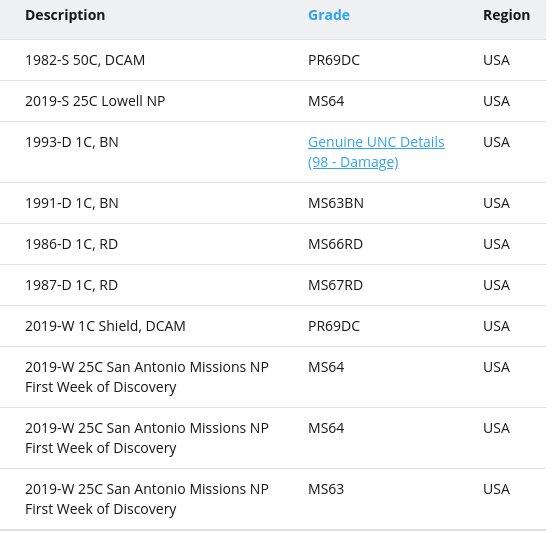
Task: Click the 1991-D 1C, BN description
Action: tap(72, 203)
